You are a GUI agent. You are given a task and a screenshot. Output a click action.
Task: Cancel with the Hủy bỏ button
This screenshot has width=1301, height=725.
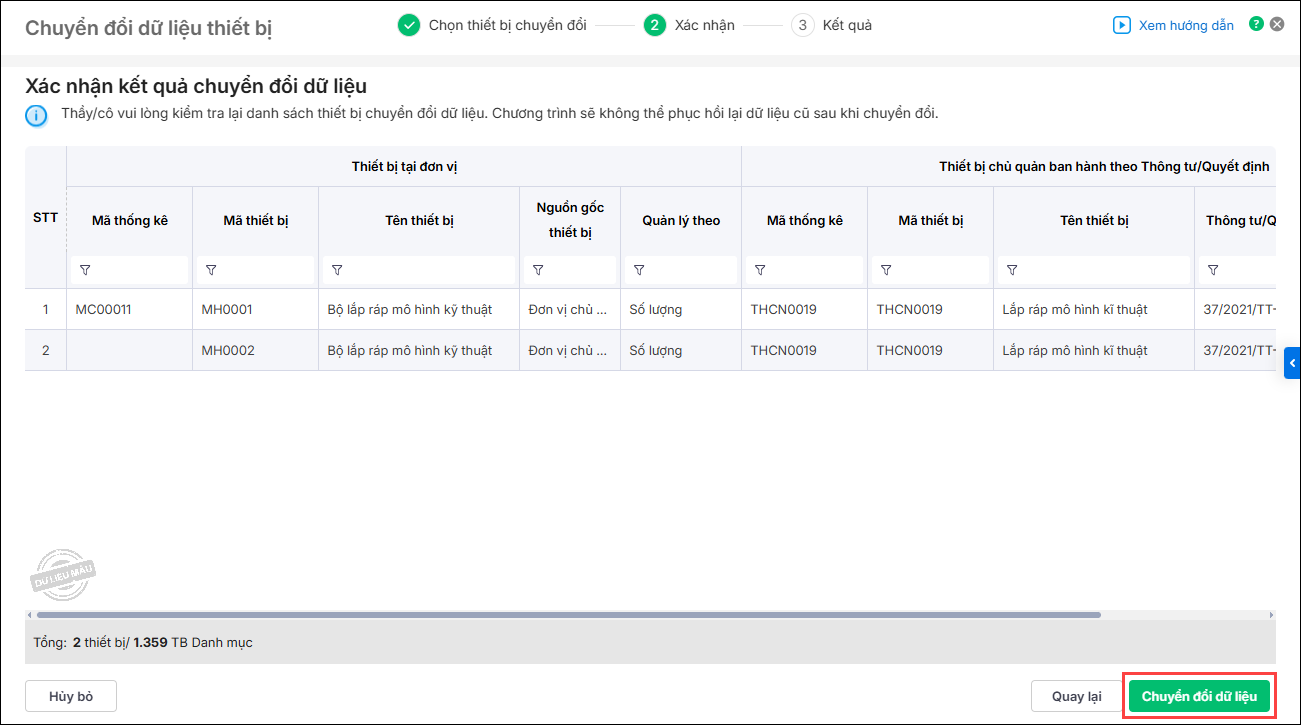71,696
